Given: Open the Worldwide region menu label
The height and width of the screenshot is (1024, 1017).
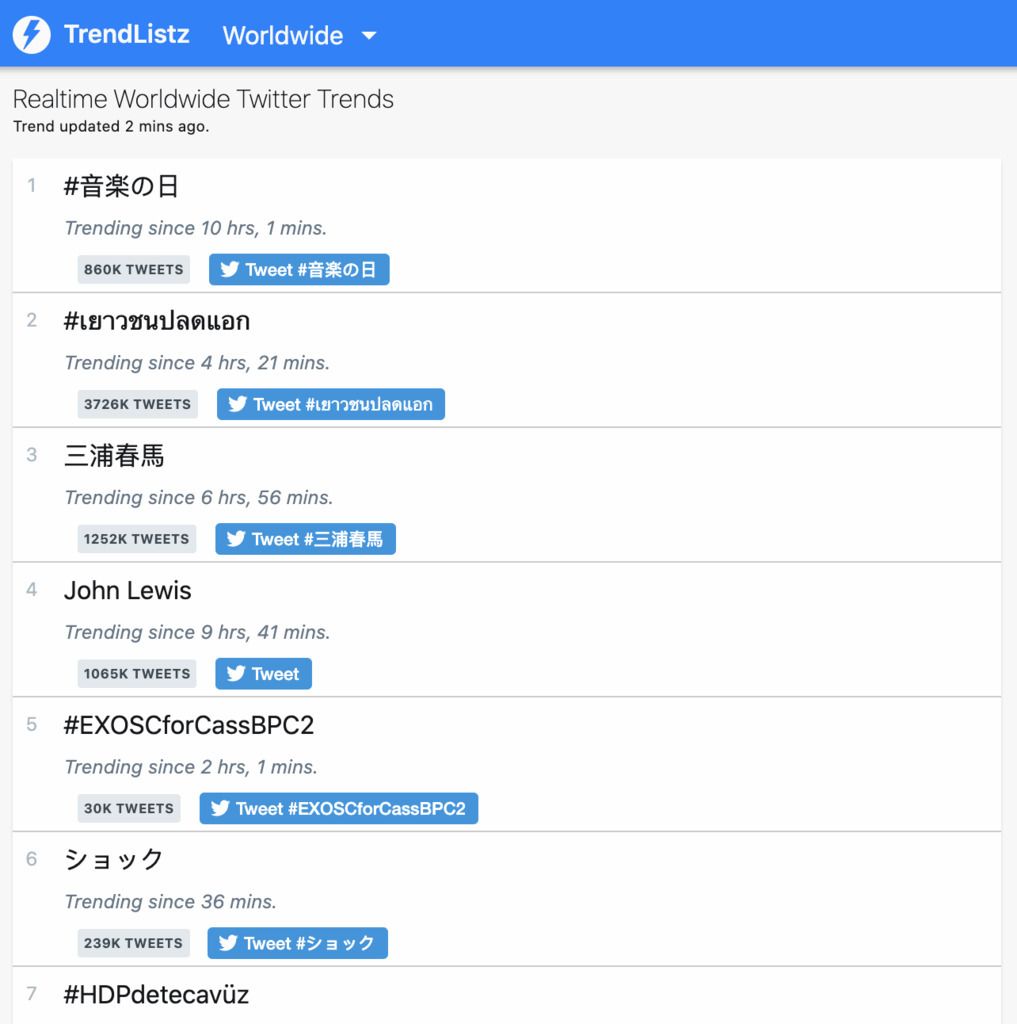Looking at the screenshot, I should tap(283, 35).
